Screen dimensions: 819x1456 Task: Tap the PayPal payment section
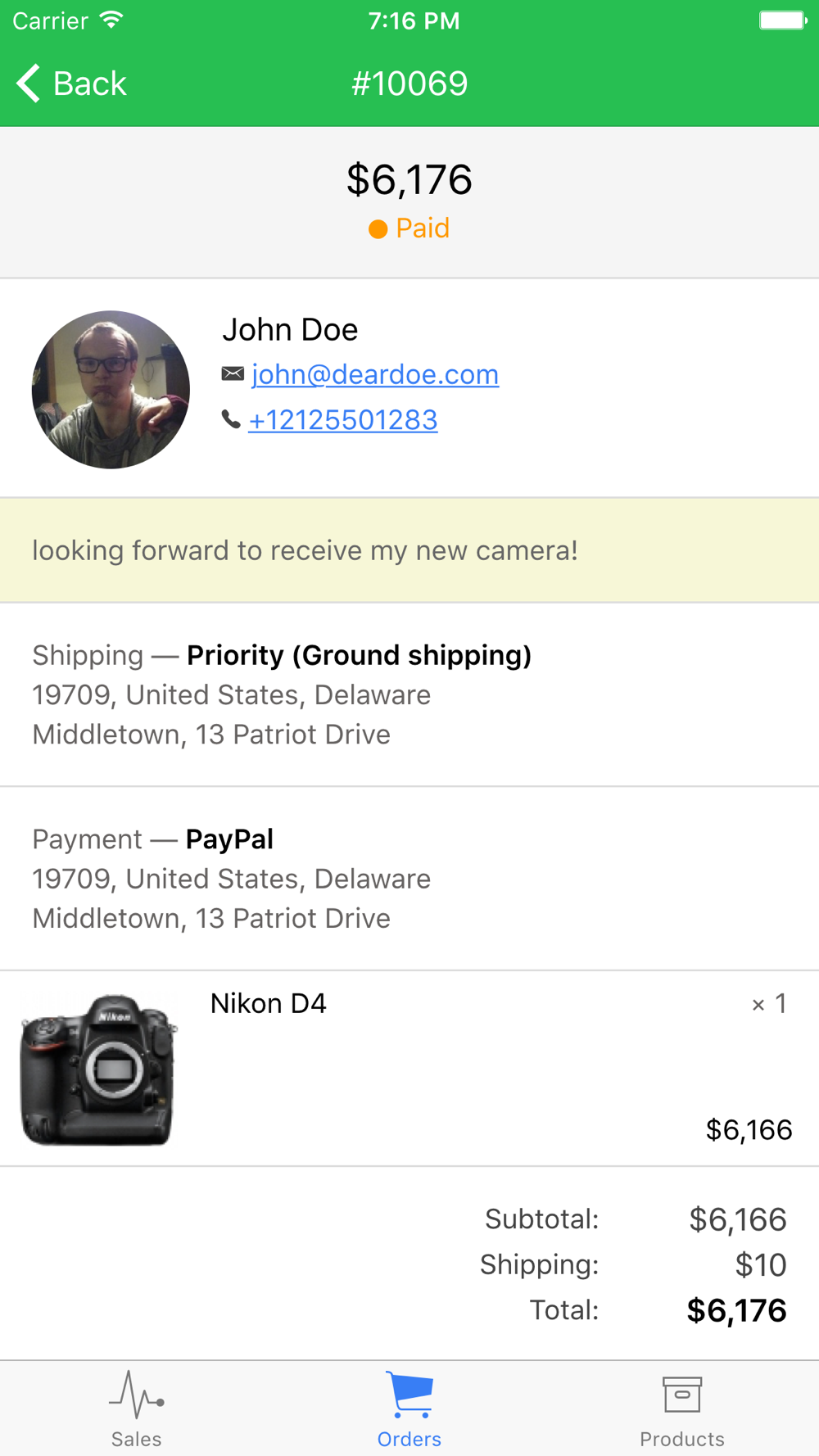(x=409, y=879)
